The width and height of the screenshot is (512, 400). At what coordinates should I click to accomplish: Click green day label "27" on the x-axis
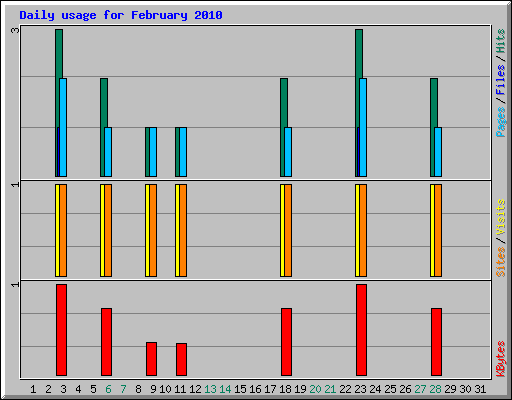click(420, 389)
